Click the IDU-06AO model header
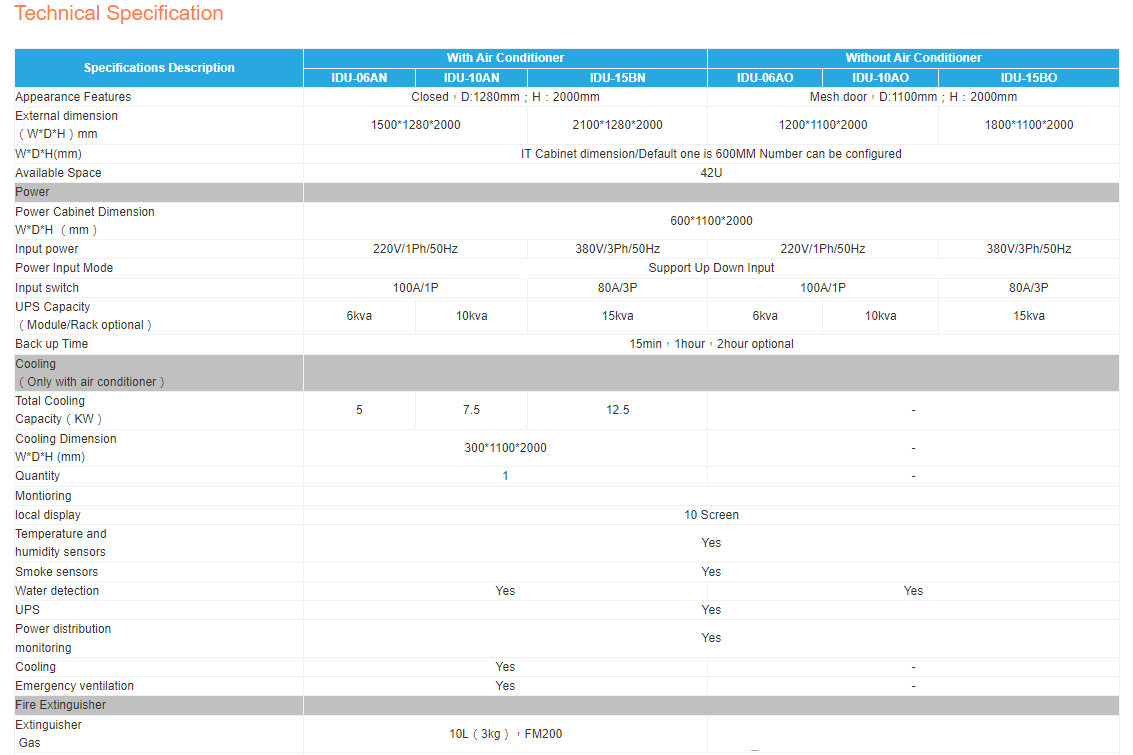 point(765,78)
